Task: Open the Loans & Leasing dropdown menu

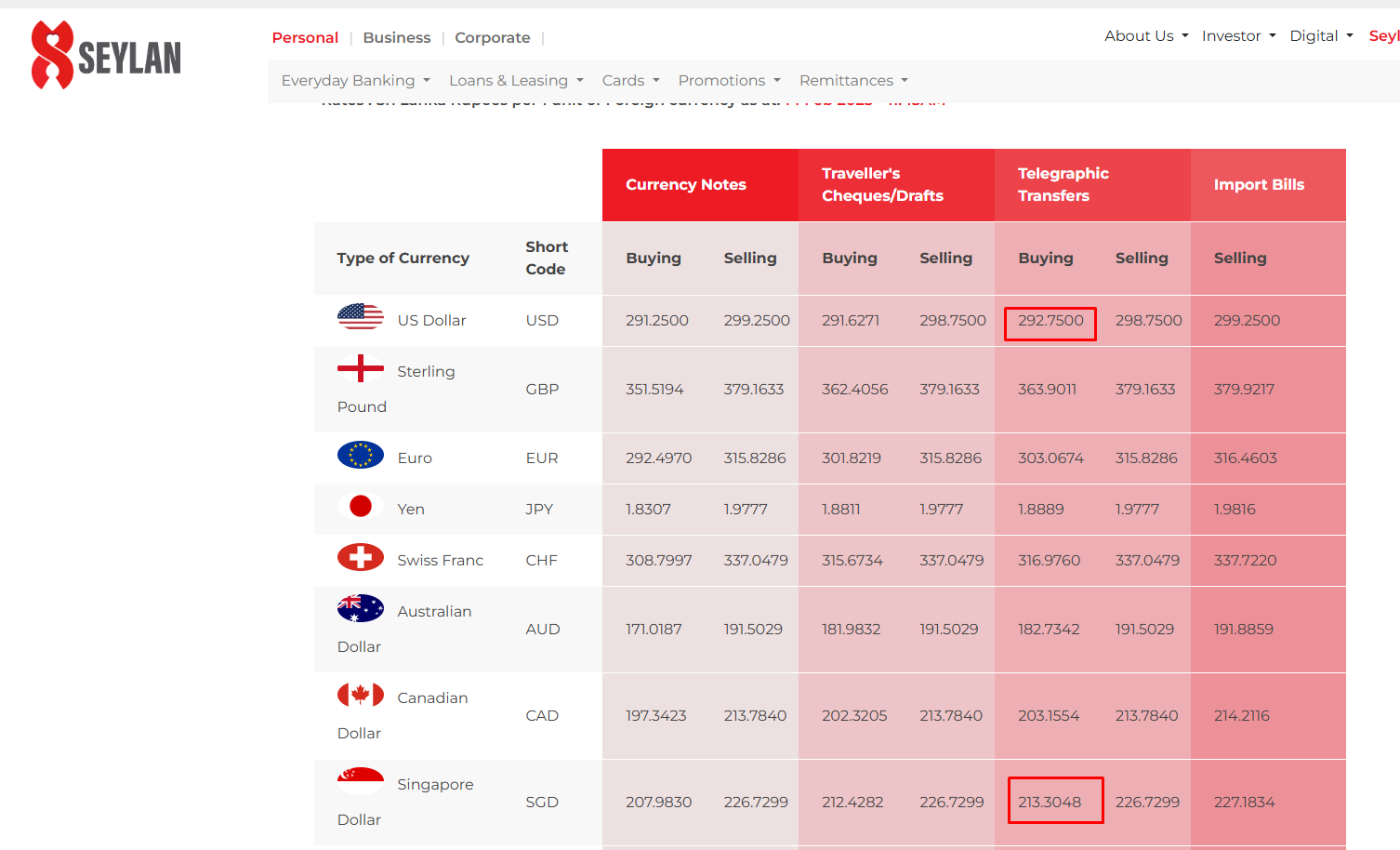Action: 516,81
